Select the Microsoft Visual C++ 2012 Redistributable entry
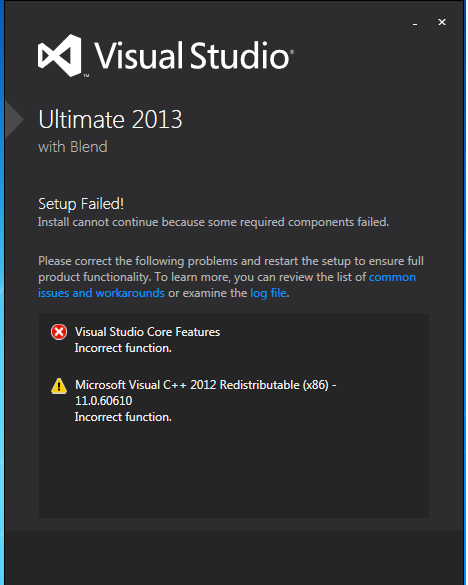This screenshot has width=468, height=585. coord(206,385)
